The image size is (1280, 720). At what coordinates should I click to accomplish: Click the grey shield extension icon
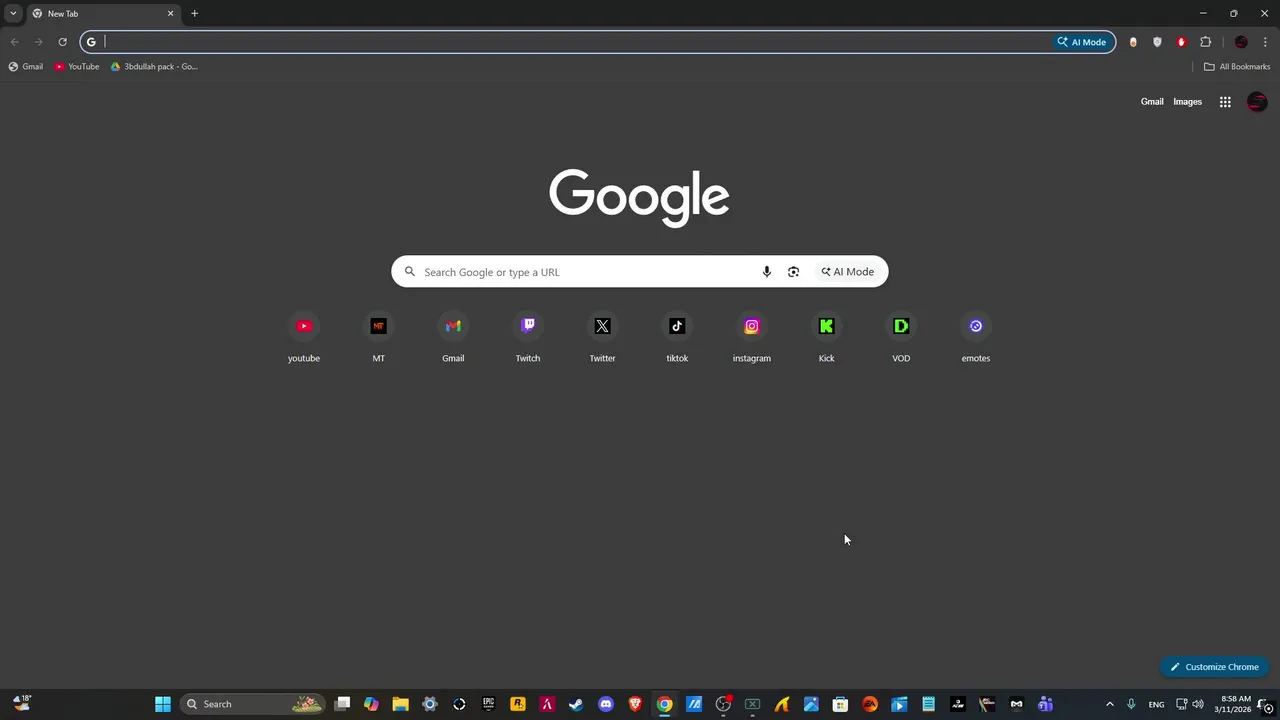pos(1157,42)
